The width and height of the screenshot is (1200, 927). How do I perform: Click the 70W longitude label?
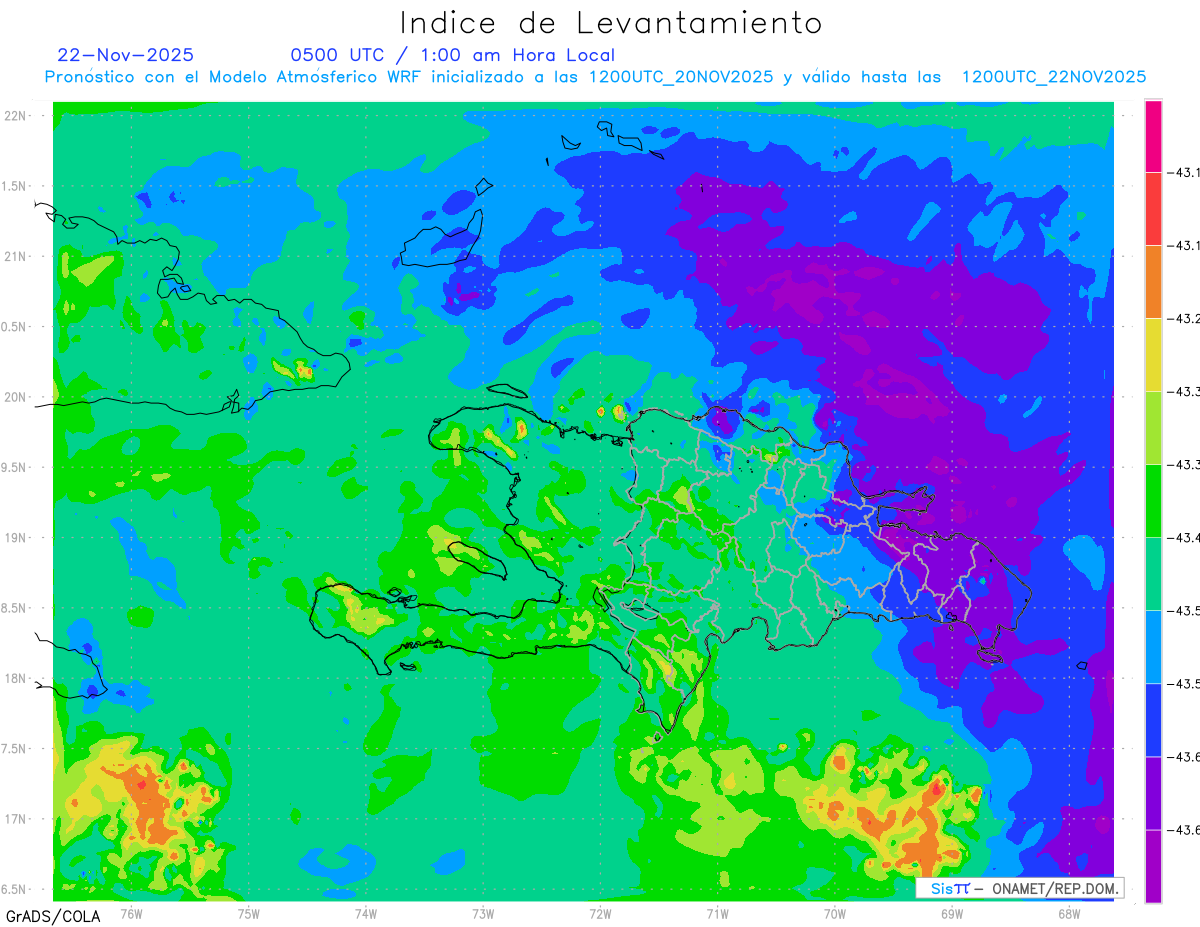pyautogui.click(x=835, y=913)
